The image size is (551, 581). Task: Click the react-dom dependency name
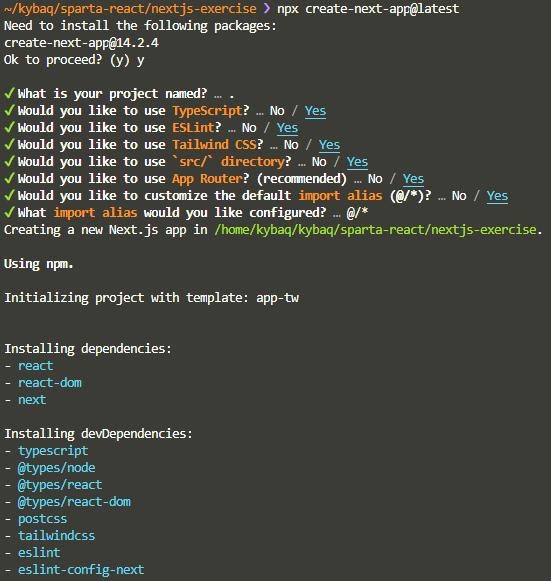(50, 382)
